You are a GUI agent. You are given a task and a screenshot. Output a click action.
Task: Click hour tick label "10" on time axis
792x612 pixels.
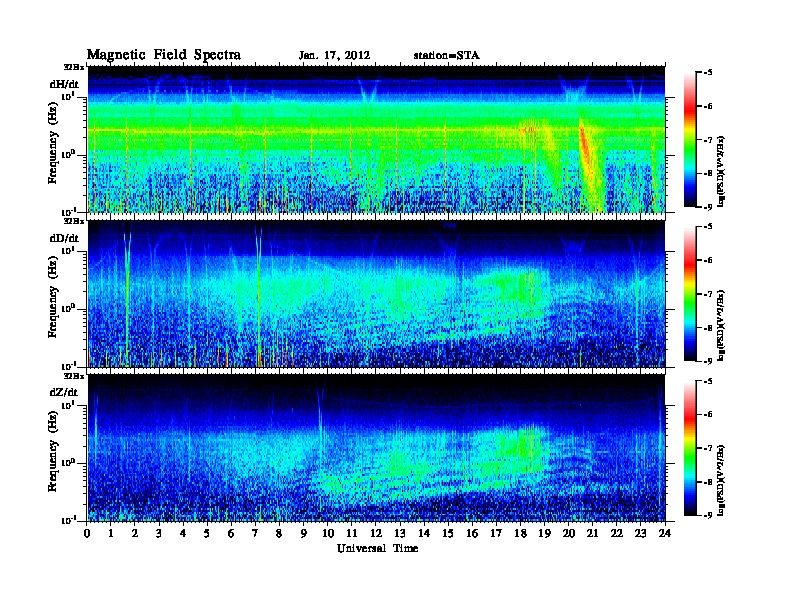coord(328,533)
